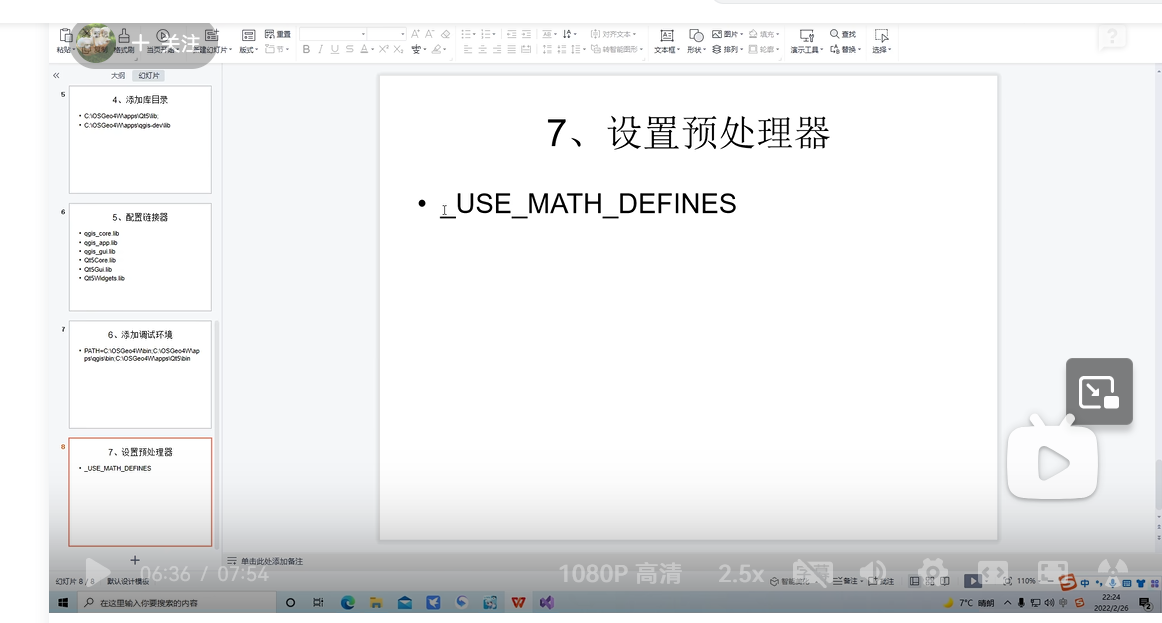
Task: Decrease paragraph indent
Action: coord(511,34)
